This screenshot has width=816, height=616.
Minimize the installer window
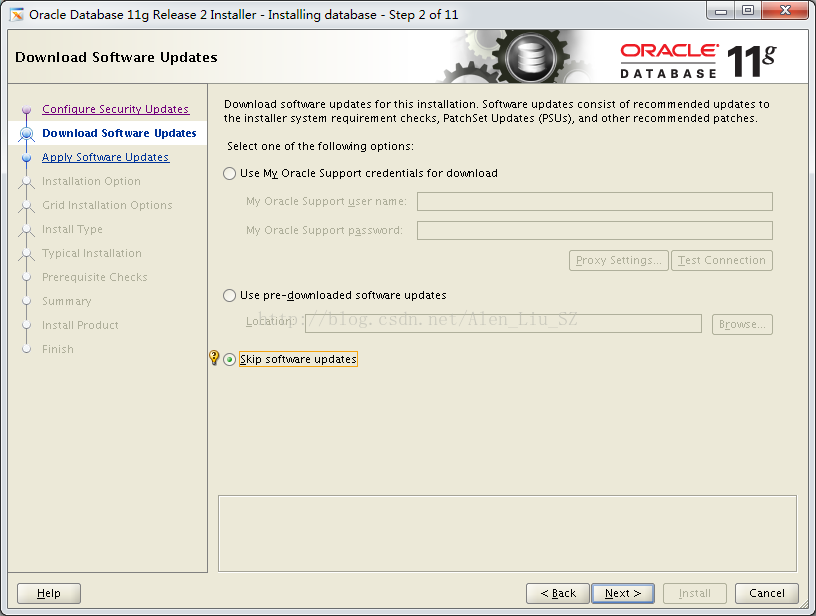tap(721, 11)
